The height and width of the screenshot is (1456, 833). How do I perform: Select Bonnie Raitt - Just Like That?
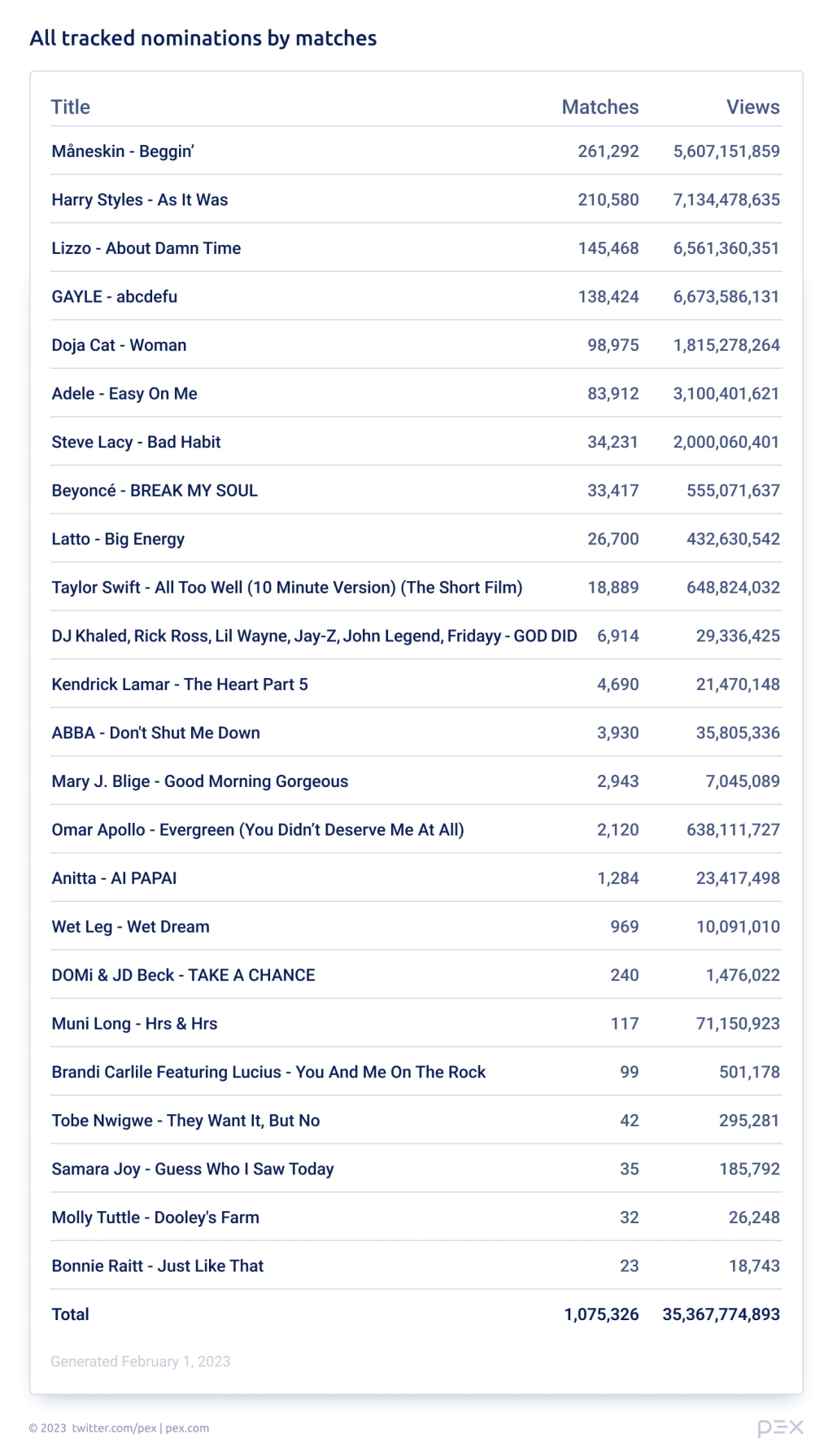158,1266
